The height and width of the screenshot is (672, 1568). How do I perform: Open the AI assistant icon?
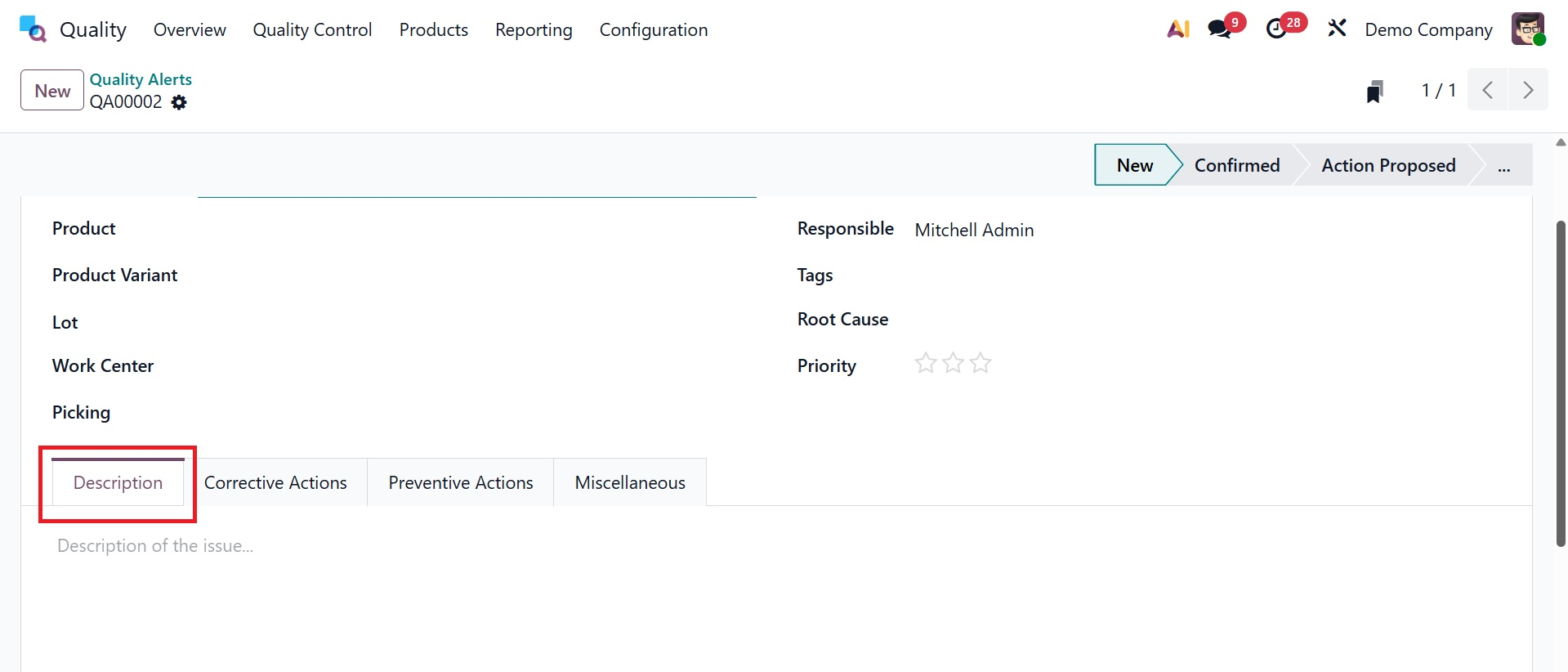coord(1177,29)
